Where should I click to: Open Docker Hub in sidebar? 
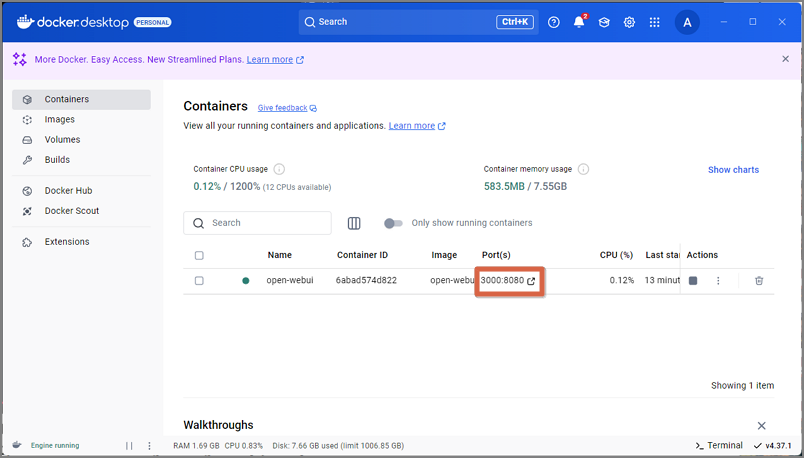click(x=81, y=190)
